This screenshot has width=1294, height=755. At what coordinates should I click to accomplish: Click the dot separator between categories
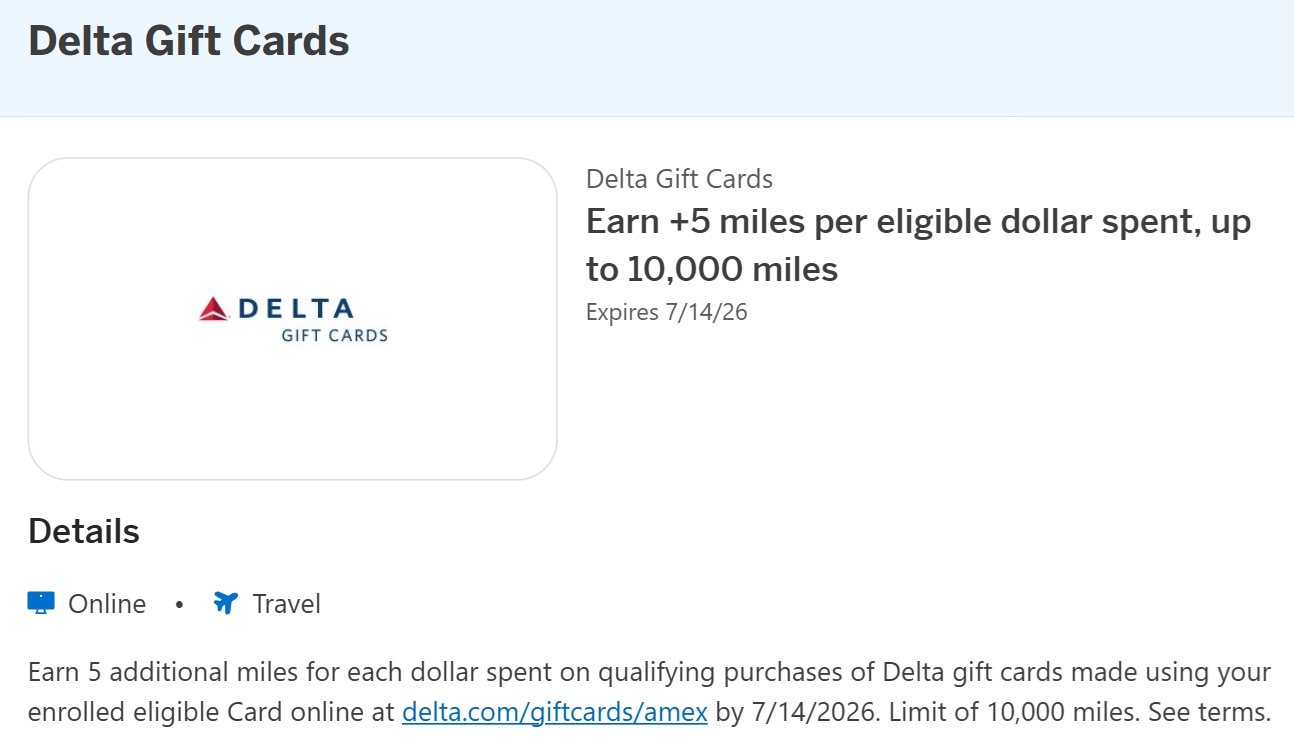(x=180, y=604)
